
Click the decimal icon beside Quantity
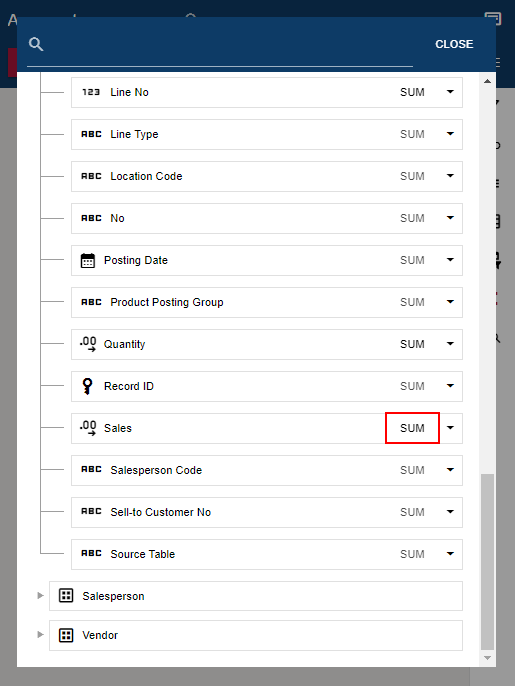coord(88,344)
